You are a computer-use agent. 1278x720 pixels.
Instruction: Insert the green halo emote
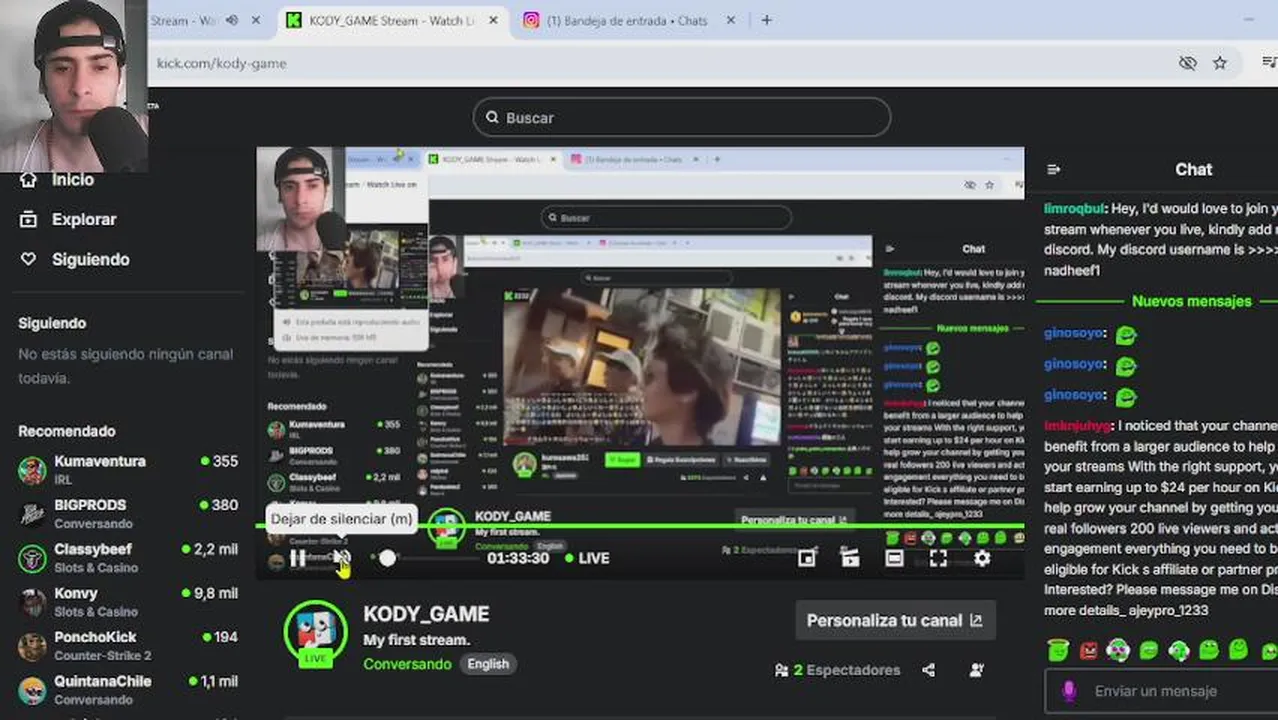[x=1058, y=650]
